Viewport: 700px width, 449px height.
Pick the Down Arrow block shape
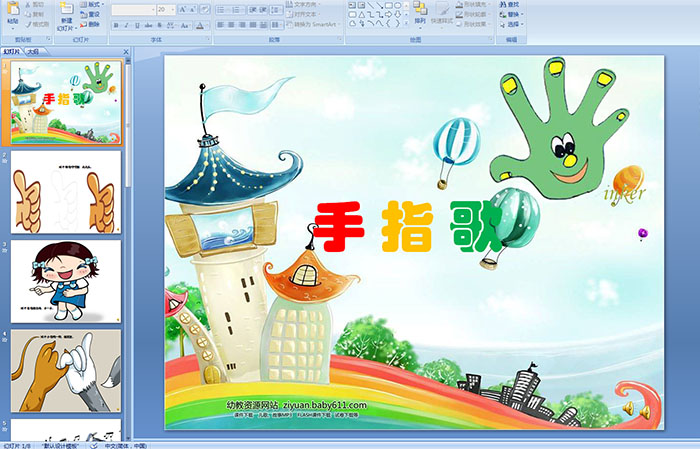(397, 15)
